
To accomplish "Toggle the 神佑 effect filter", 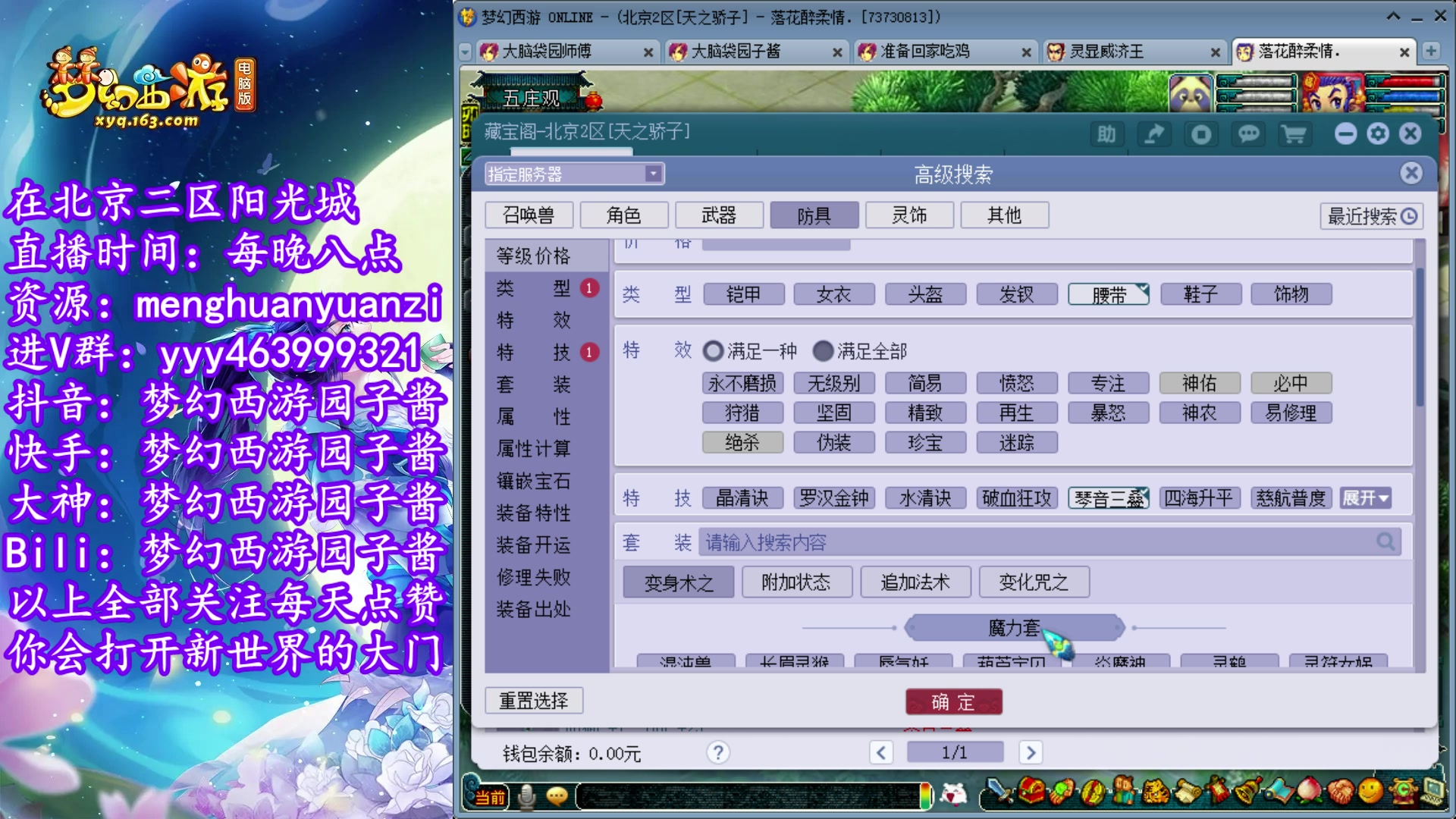I will click(x=1200, y=383).
